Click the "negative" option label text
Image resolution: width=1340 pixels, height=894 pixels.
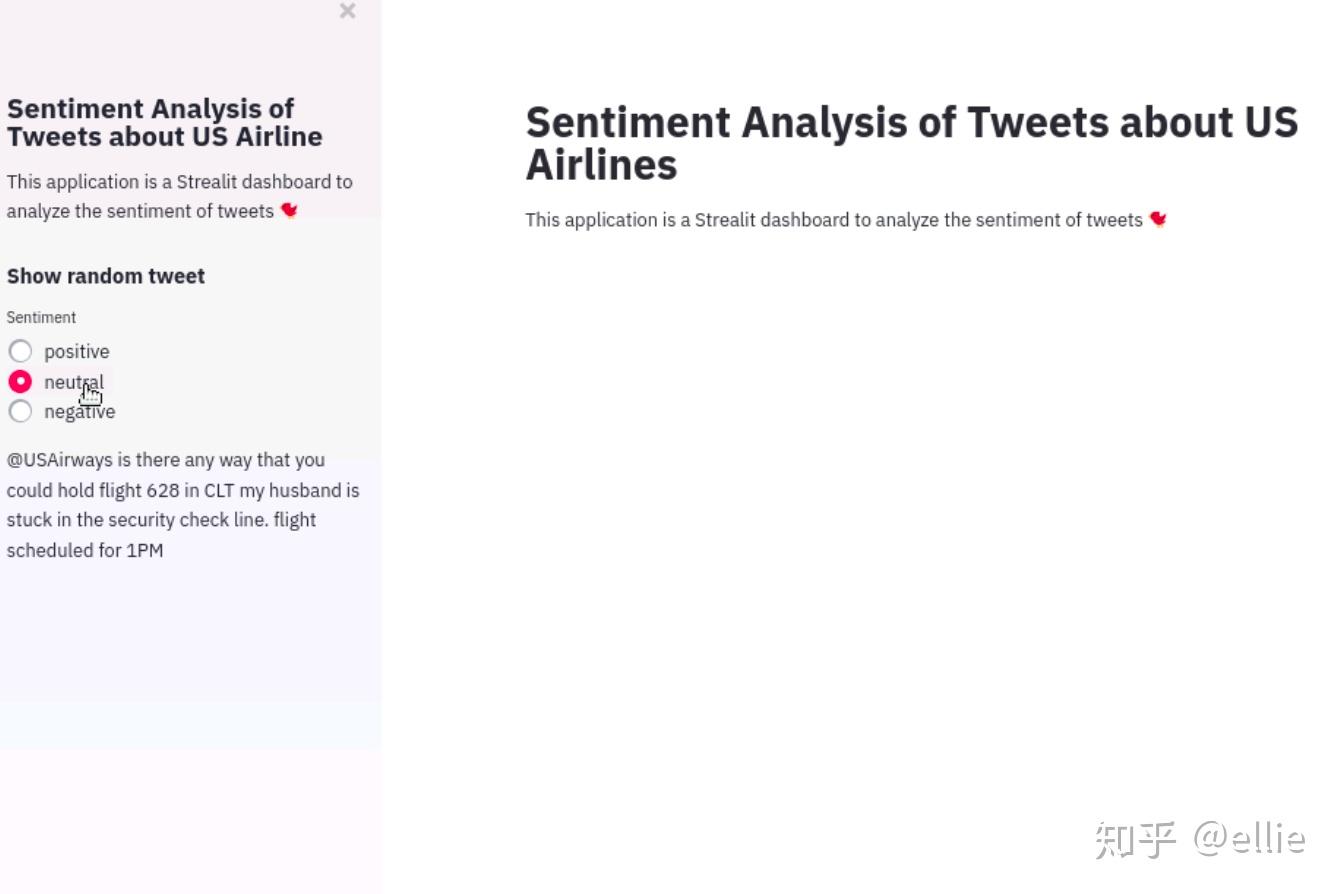click(80, 411)
